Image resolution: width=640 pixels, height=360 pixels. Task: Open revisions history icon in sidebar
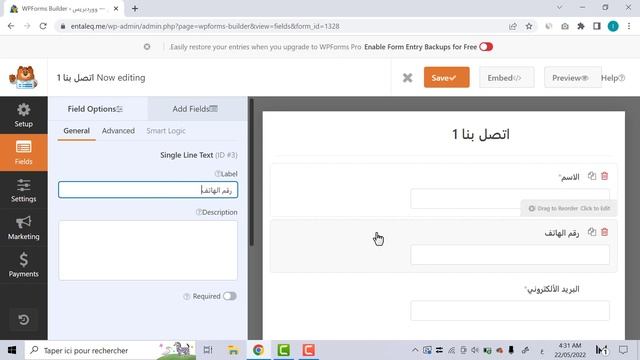coord(24,320)
